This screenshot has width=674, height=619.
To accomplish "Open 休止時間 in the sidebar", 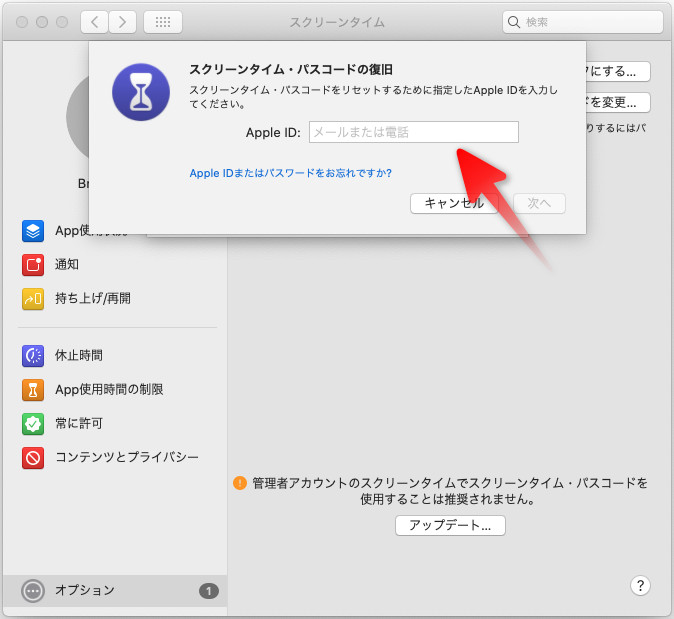I will click(x=79, y=355).
